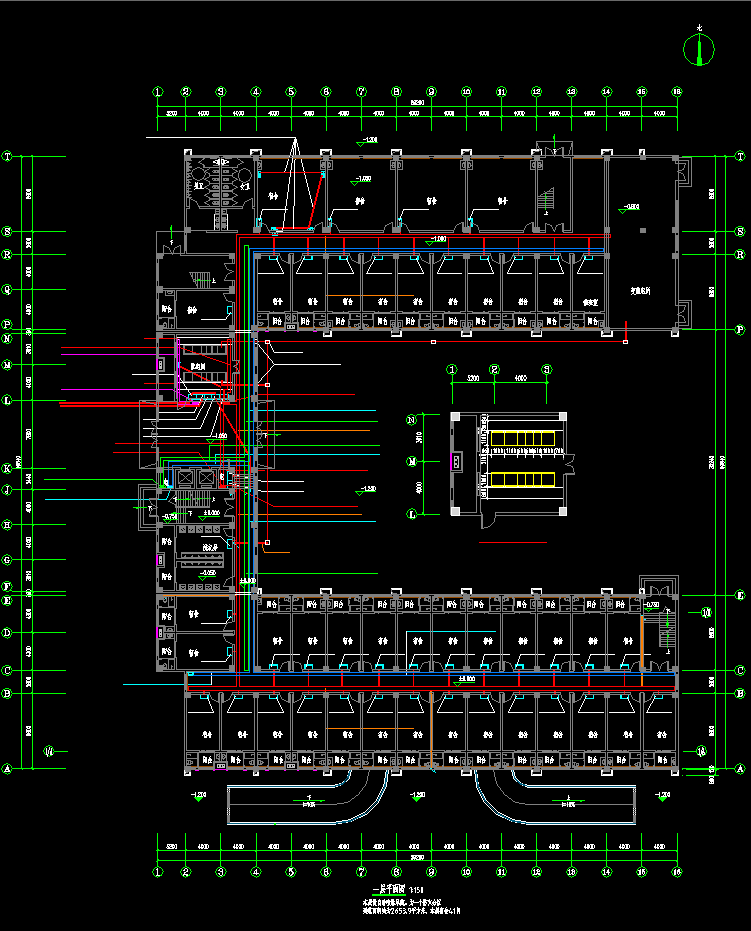Select grid bubble 1 in top axis row
Screen dimensions: 751x931
tap(158, 91)
